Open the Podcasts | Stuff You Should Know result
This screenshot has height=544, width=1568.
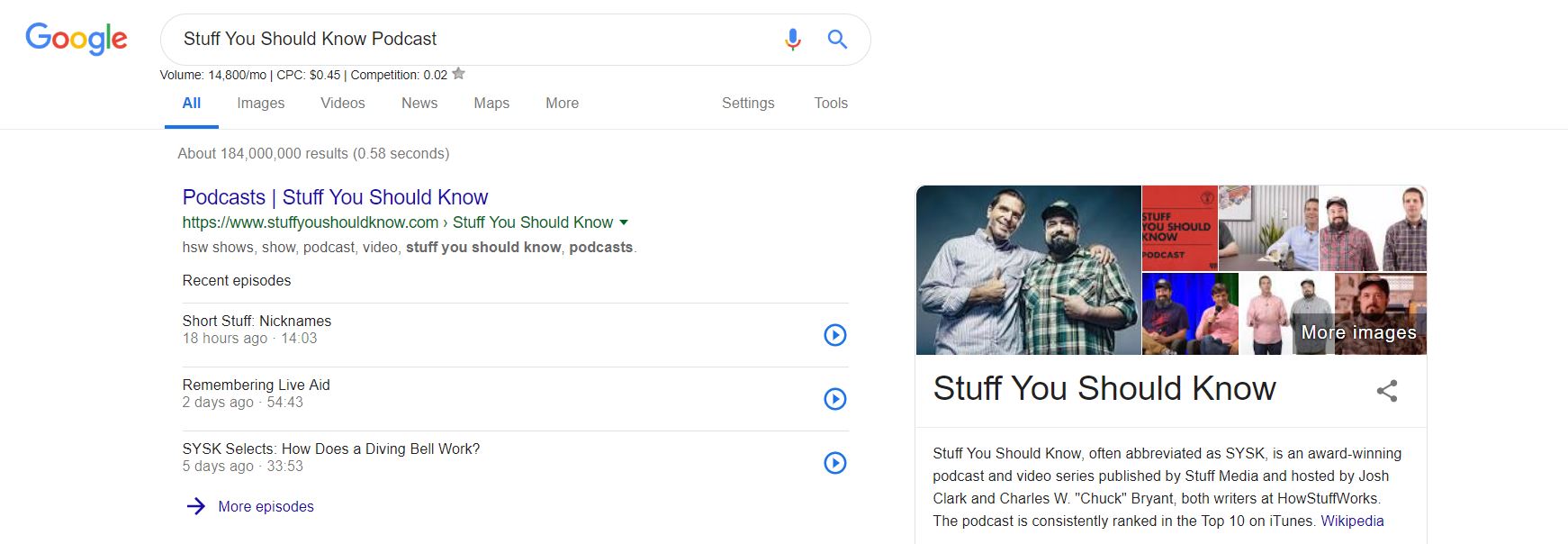click(335, 197)
